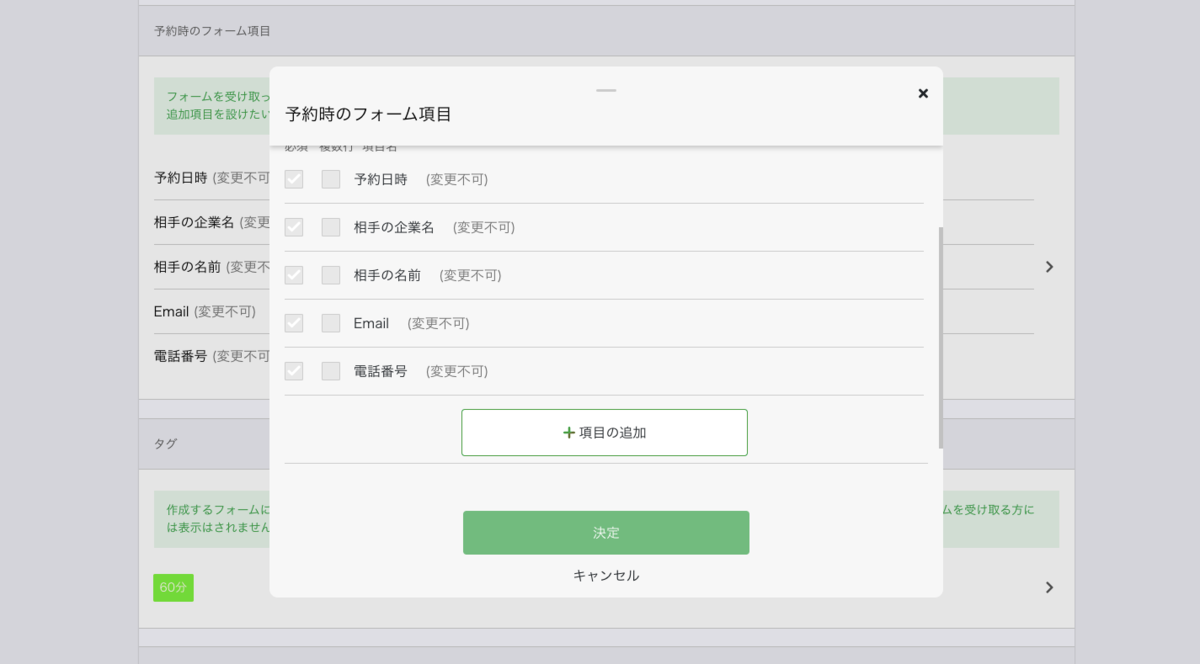
Task: Toggle multi-line checkbox for 相手の企業名
Action: pyautogui.click(x=331, y=227)
